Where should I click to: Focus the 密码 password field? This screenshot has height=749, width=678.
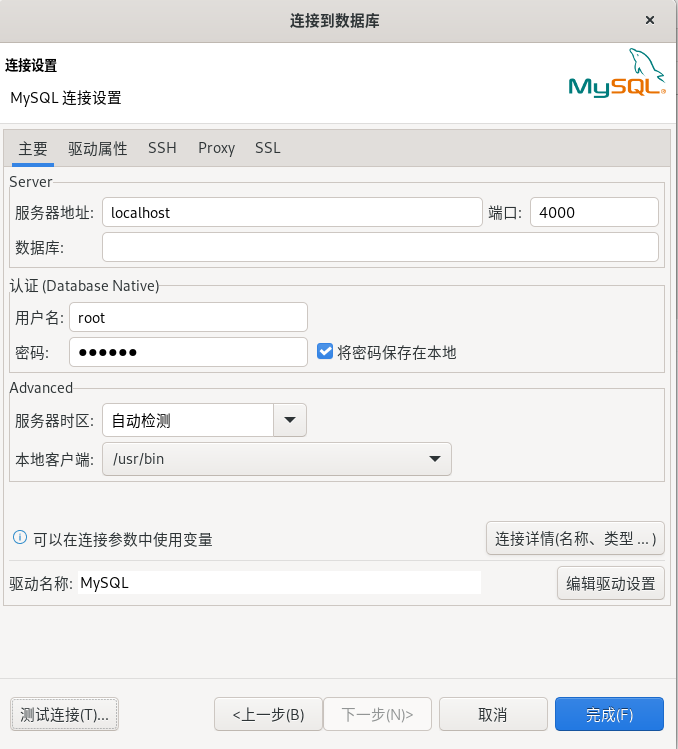(188, 352)
